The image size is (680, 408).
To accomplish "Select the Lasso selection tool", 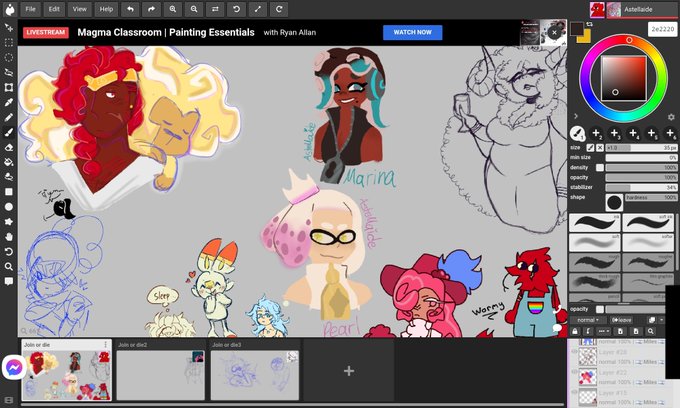I will click(9, 72).
